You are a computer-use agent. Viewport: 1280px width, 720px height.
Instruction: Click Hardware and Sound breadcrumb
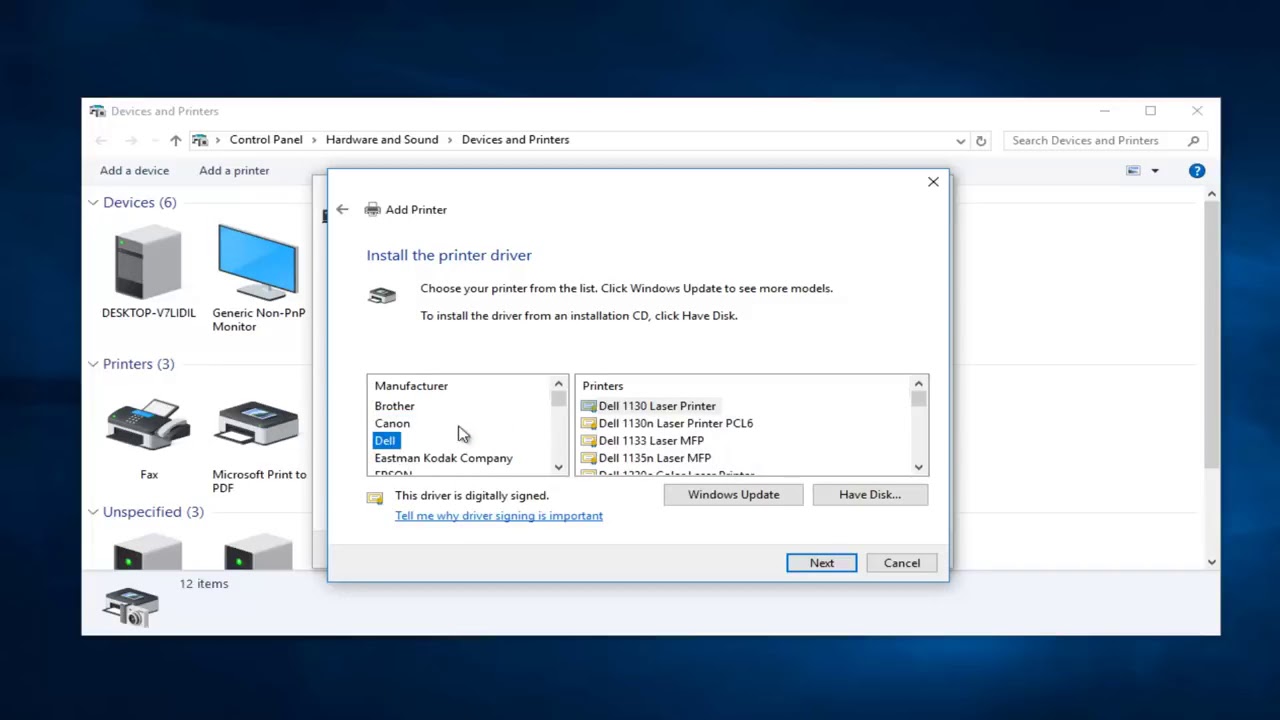[x=382, y=140]
